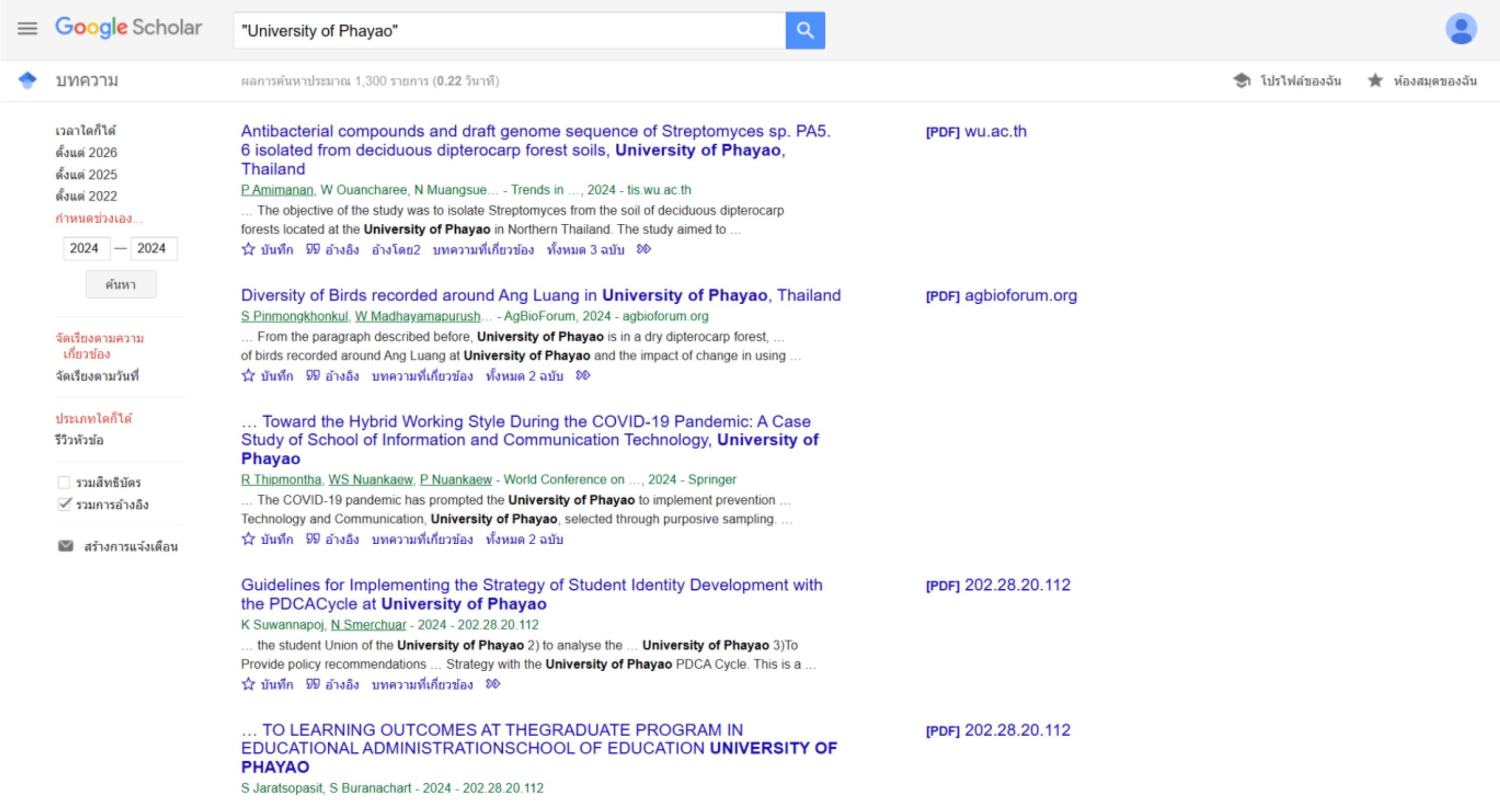
Task: Open author WS Nuankaew profile
Action: (370, 479)
